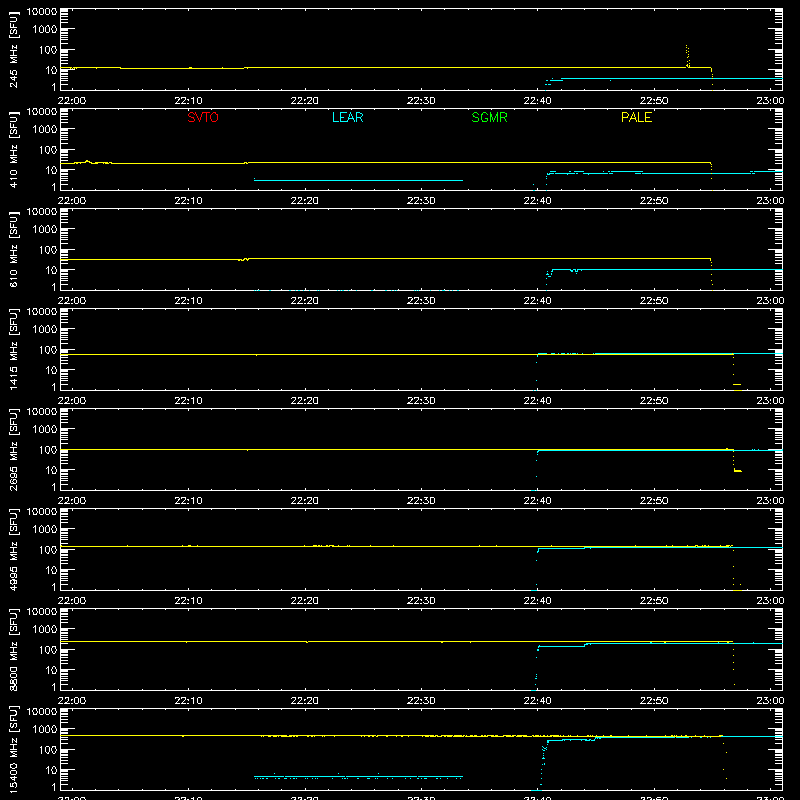800x800 pixels.
Task: Click the 1000 tick label on 1415 MHz plot
Action: [45, 329]
